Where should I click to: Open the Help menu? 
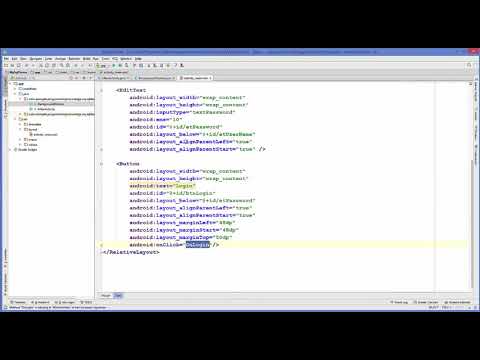(x=138, y=59)
